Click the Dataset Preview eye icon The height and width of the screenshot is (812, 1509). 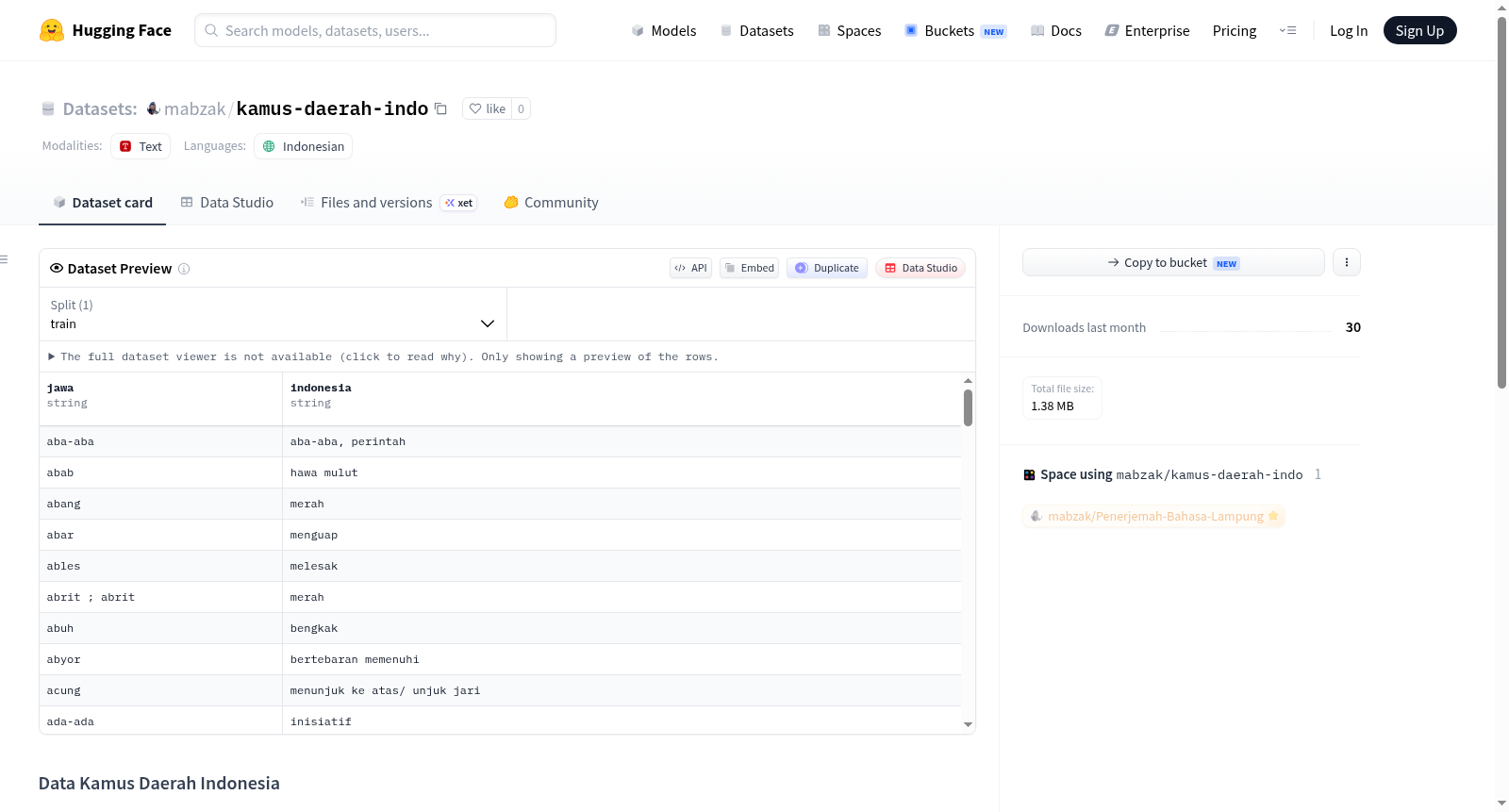(x=57, y=268)
